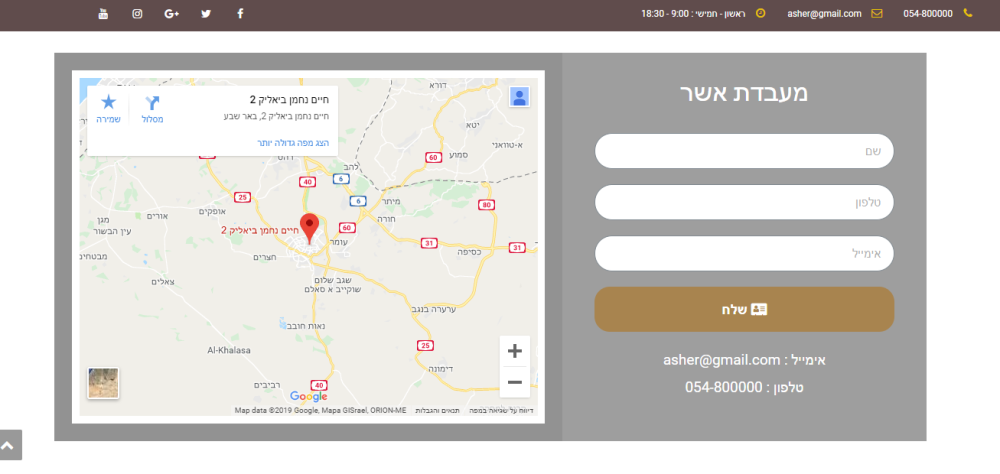Click the scroll-to-top arrow button
The image size is (1000, 474).
[x=10, y=444]
